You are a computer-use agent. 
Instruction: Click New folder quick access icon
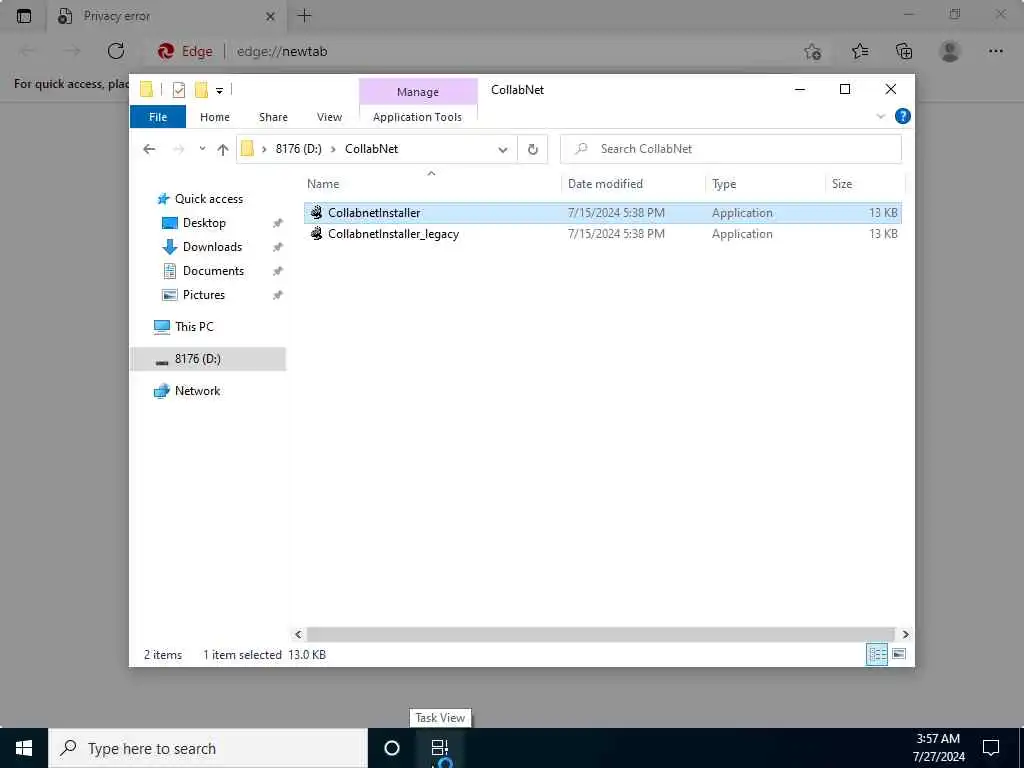(x=201, y=89)
